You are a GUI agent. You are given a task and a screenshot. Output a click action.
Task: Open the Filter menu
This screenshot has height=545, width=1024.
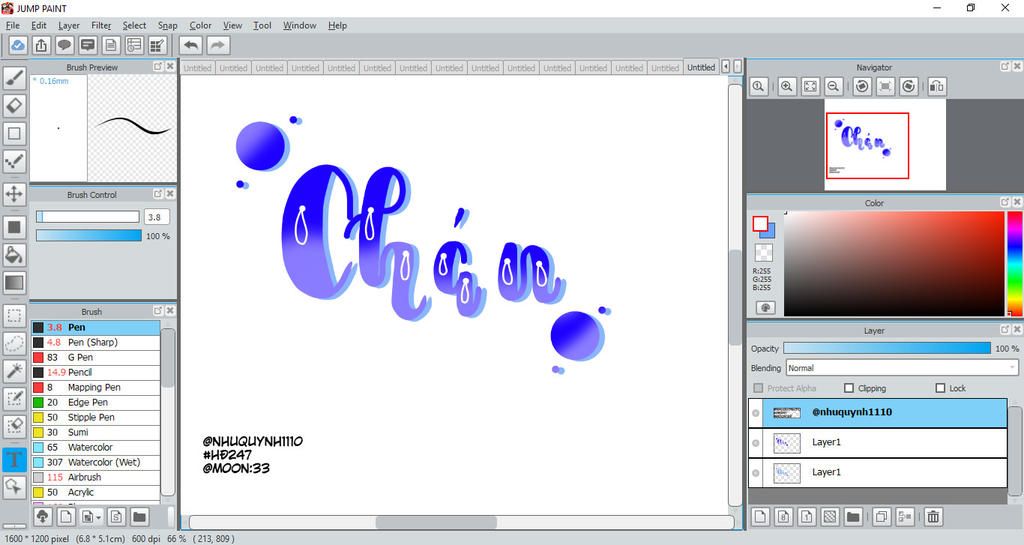click(x=101, y=25)
